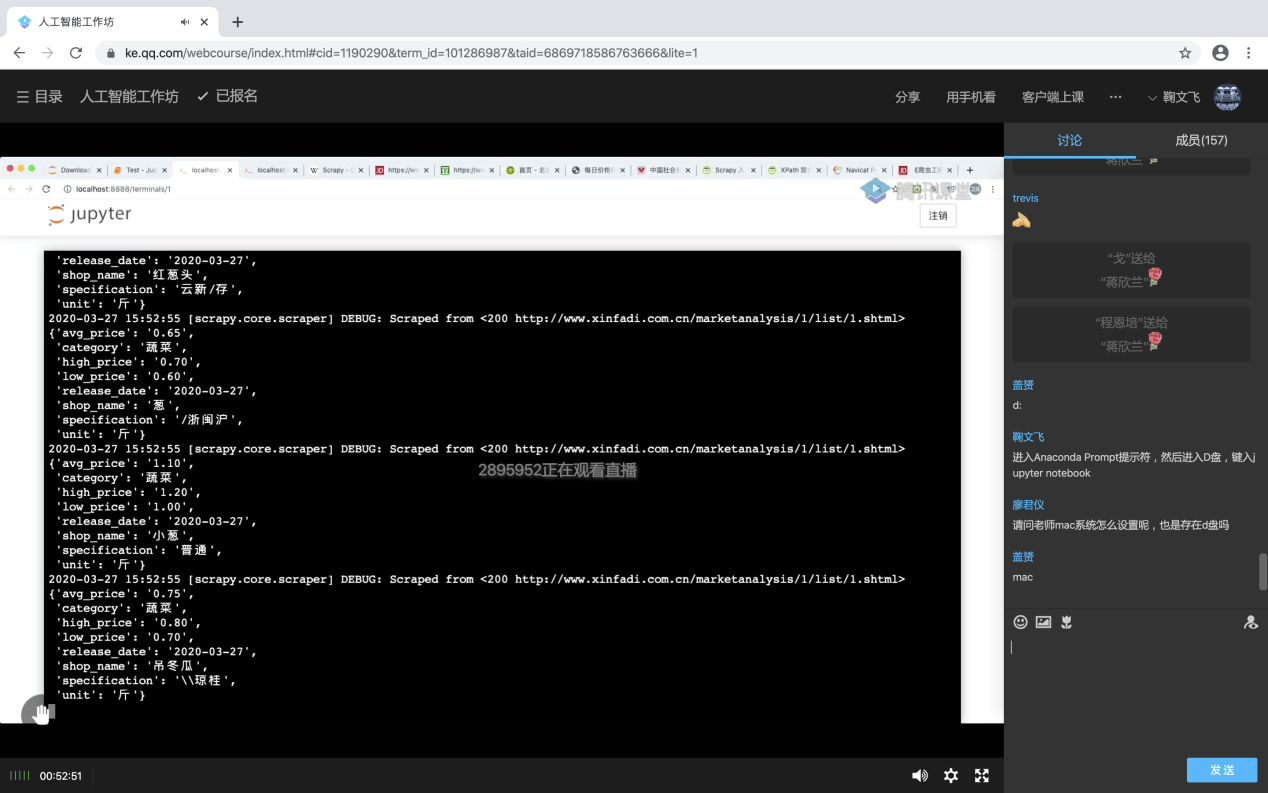Open the three-dot more options menu
The height and width of the screenshot is (793, 1268).
pyautogui.click(x=1116, y=97)
